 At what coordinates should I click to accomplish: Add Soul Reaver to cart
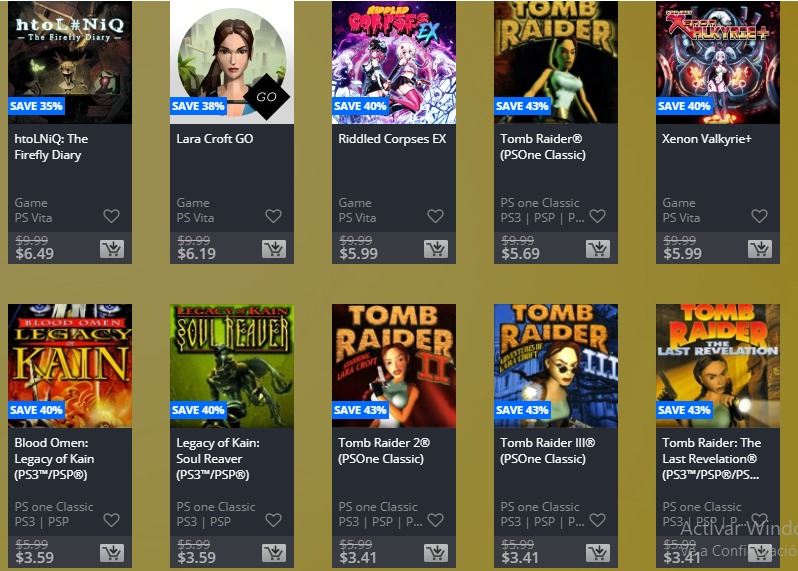(274, 553)
